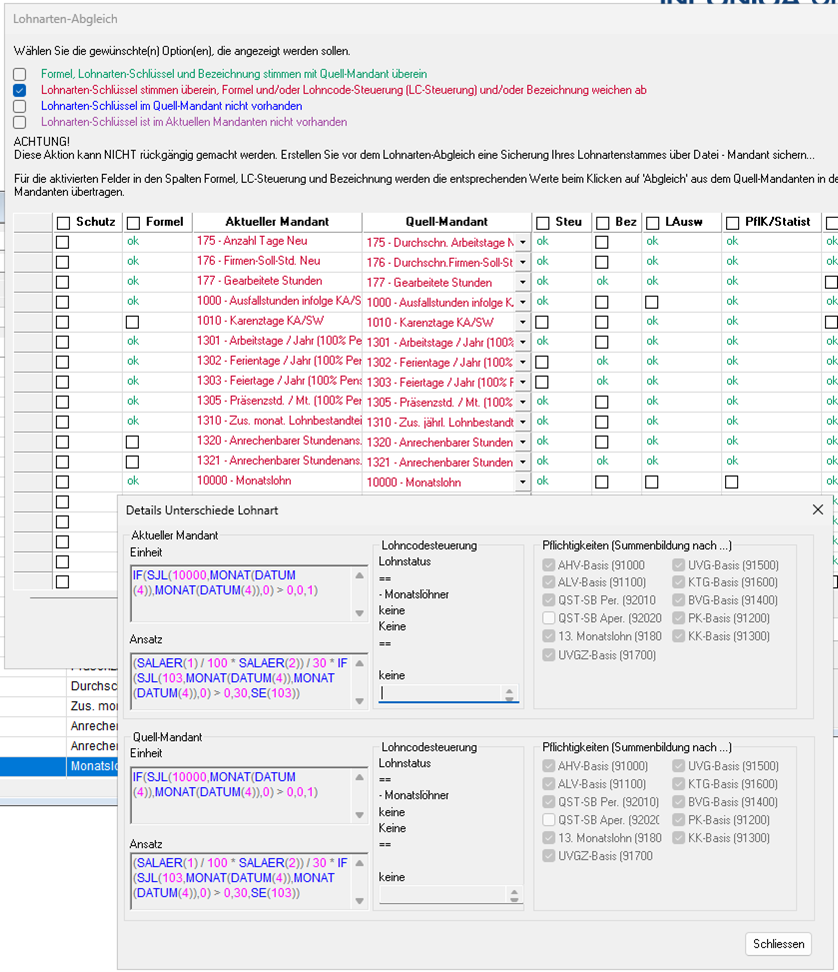Open Quell-Mandant dropdown for 1301 Arbeitstage / Jahr

[523, 342]
